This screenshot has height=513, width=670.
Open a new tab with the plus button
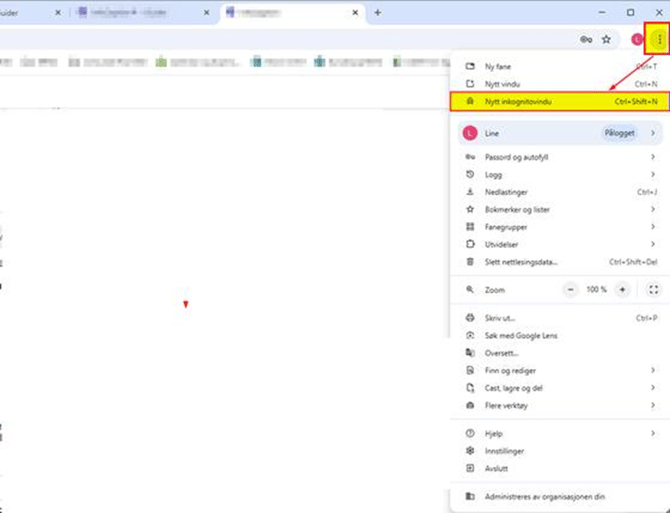point(377,13)
